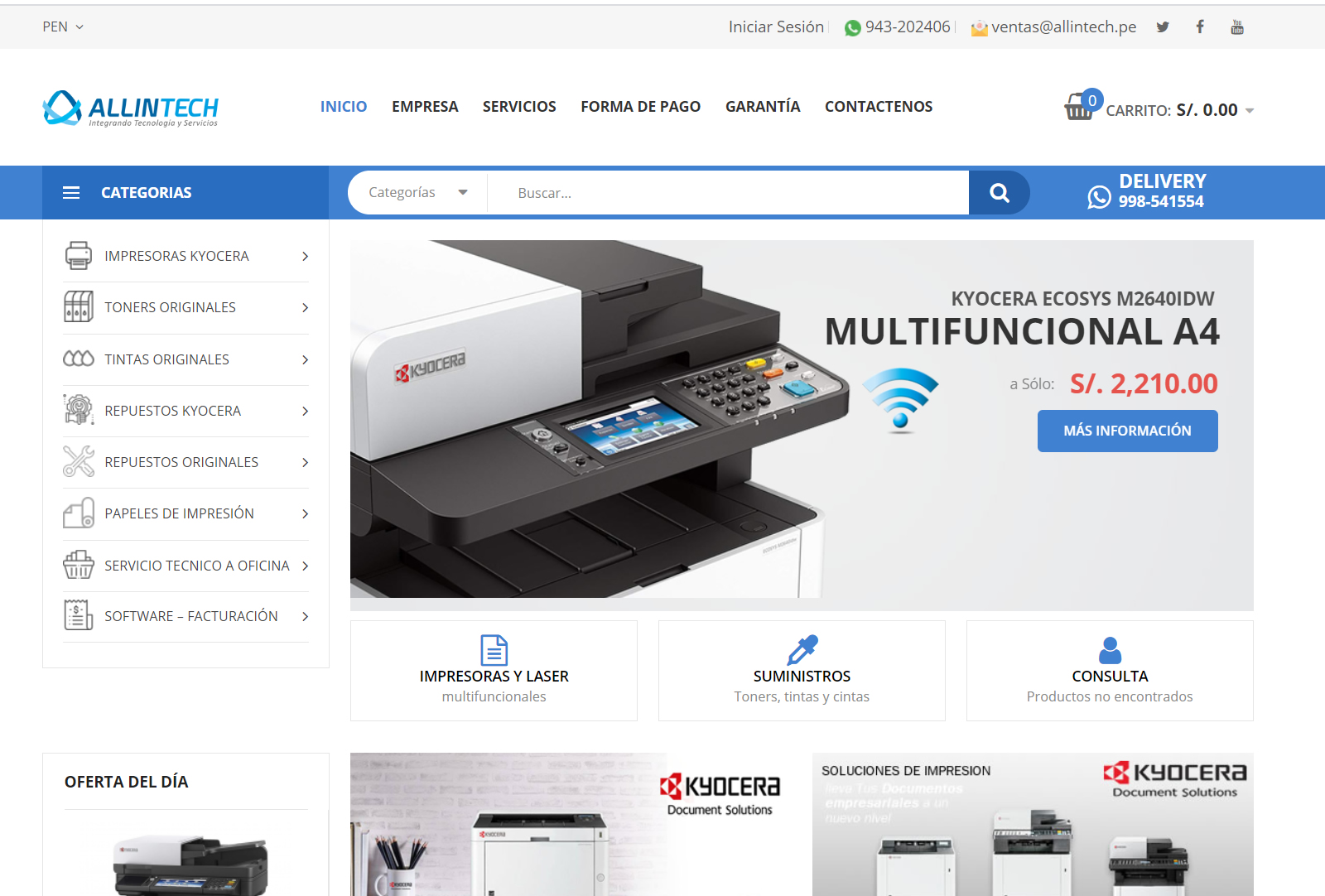
Task: Click the KYOCERA ECOSYS M2640IDW title
Action: tap(1082, 299)
